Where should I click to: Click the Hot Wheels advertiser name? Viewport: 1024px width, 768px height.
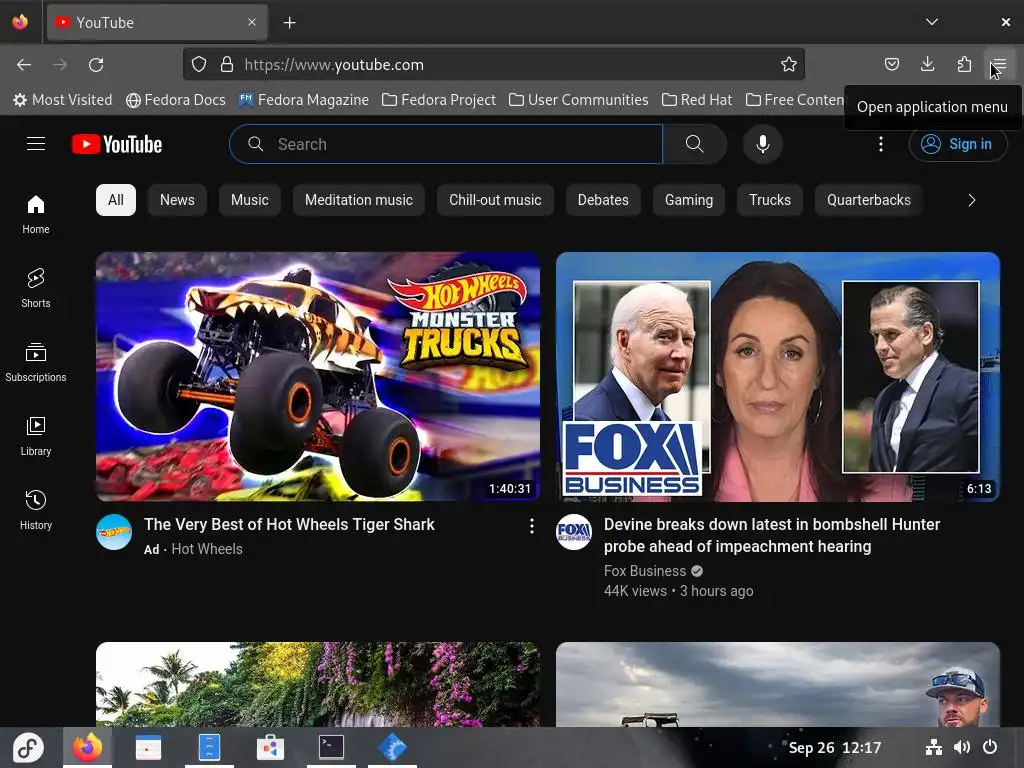[206, 549]
